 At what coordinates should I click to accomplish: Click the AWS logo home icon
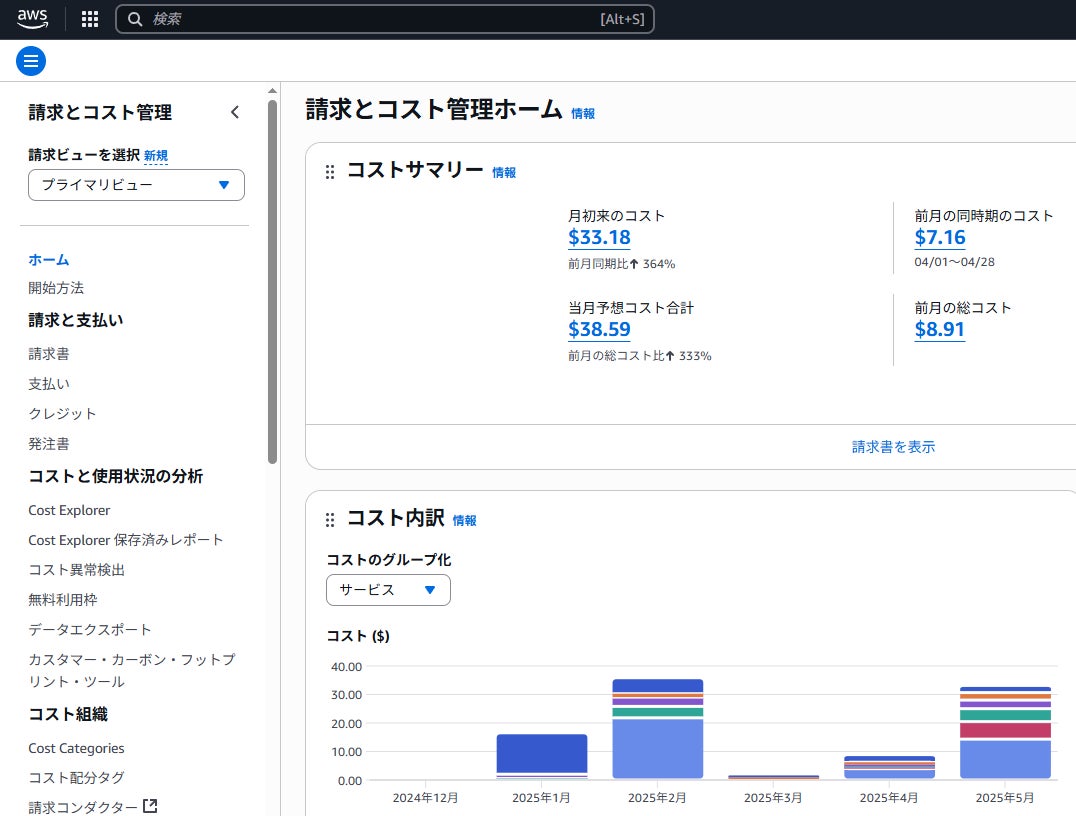pos(32,18)
